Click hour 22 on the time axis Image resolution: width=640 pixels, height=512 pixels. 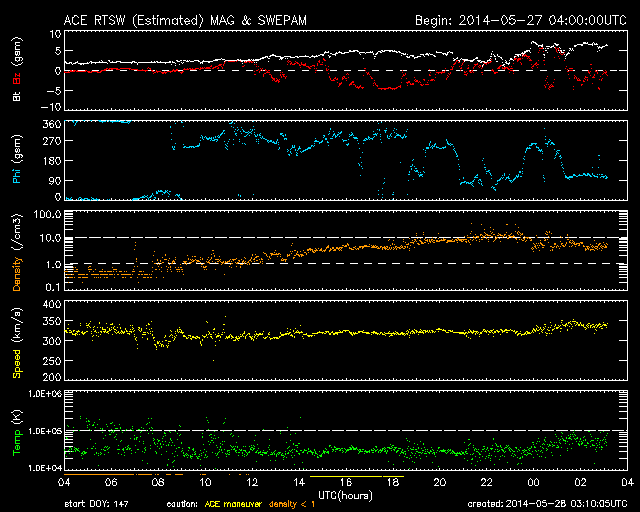pyautogui.click(x=487, y=482)
